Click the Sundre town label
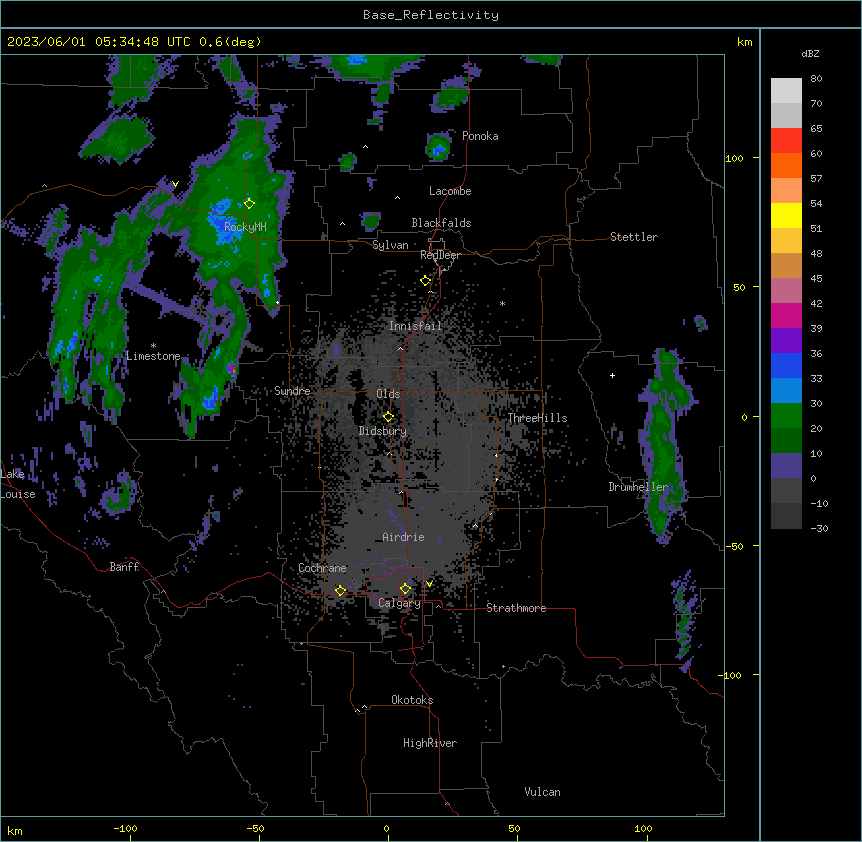This screenshot has height=842, width=862. pos(292,391)
